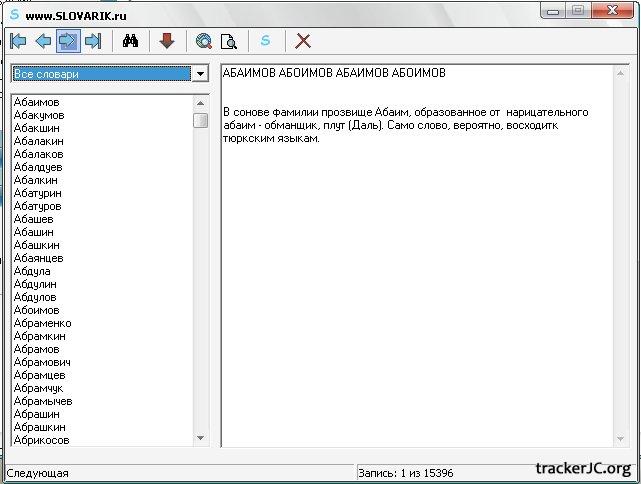Click the red down arrow icon

pos(167,41)
